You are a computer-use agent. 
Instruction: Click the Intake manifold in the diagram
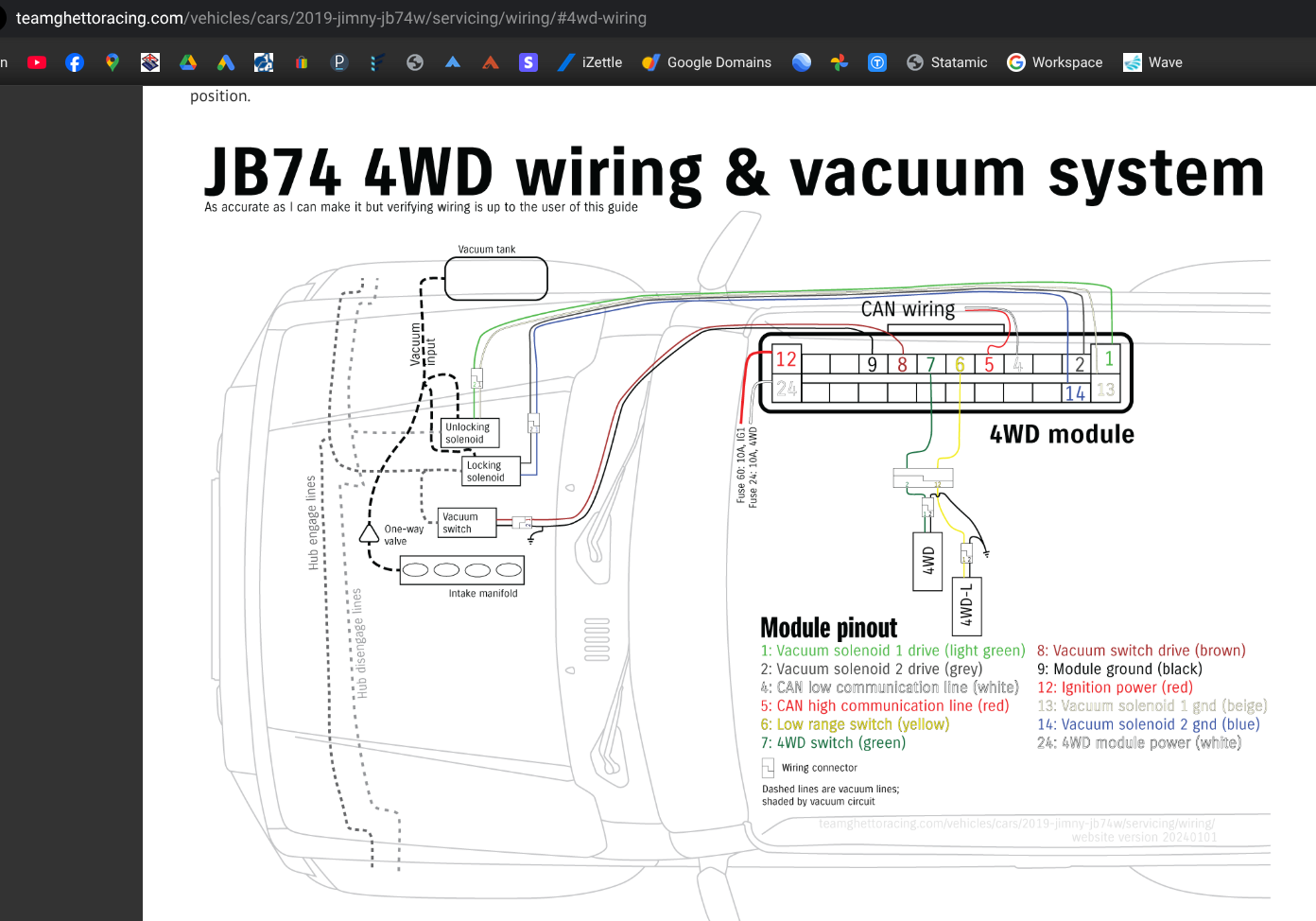[462, 570]
